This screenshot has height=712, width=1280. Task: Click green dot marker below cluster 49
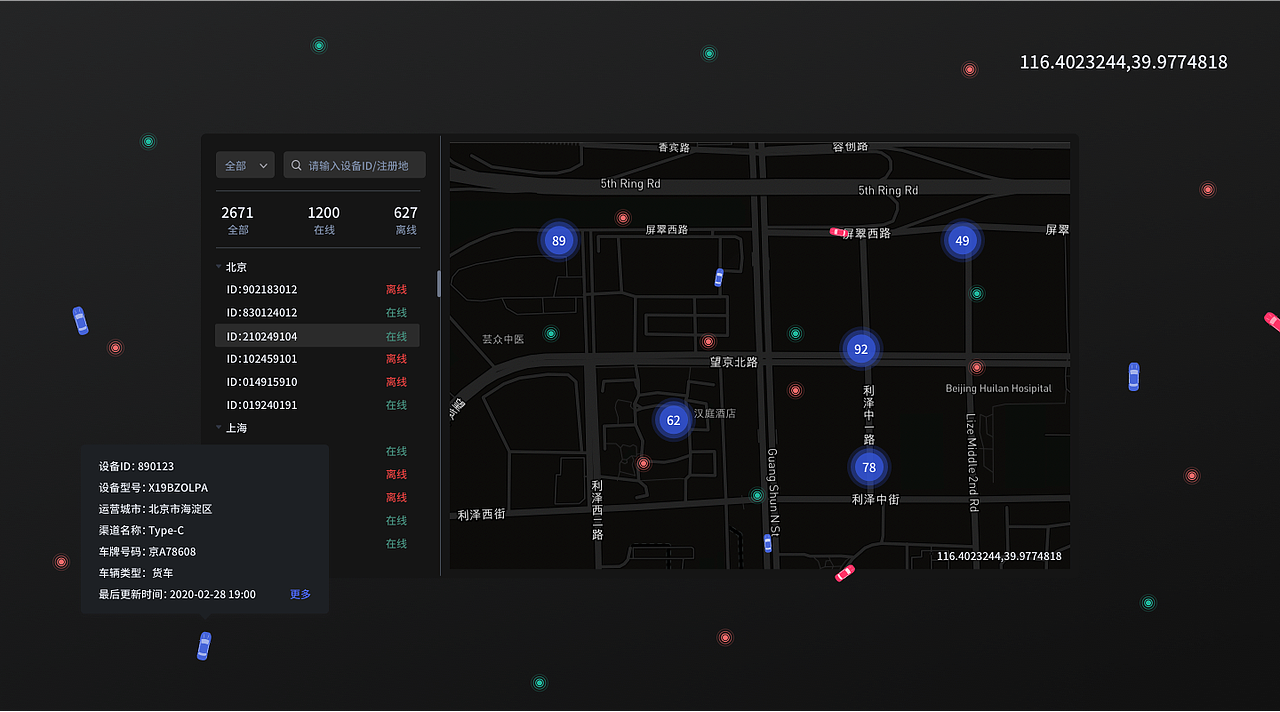977,293
